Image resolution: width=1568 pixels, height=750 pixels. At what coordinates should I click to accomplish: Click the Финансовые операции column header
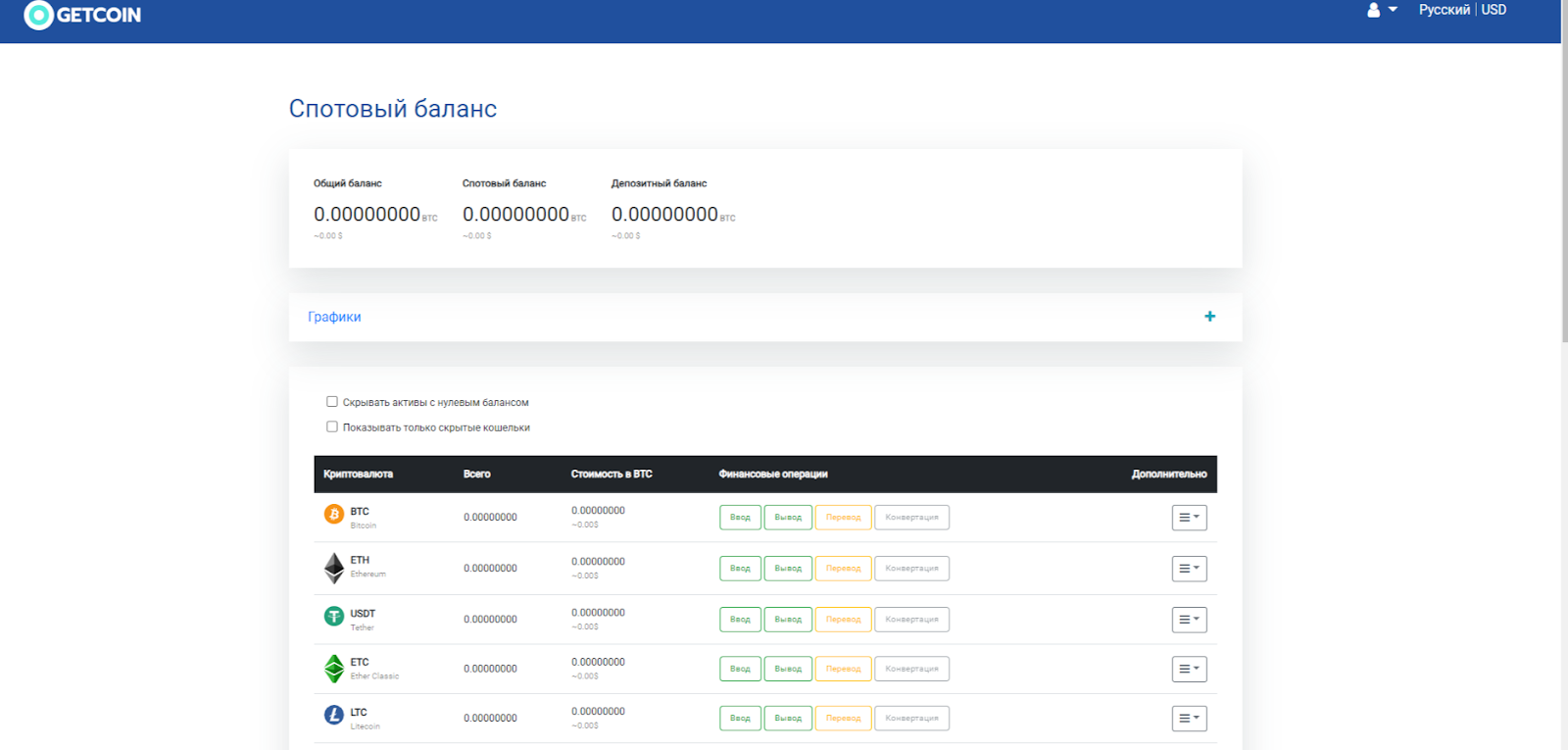(x=773, y=475)
